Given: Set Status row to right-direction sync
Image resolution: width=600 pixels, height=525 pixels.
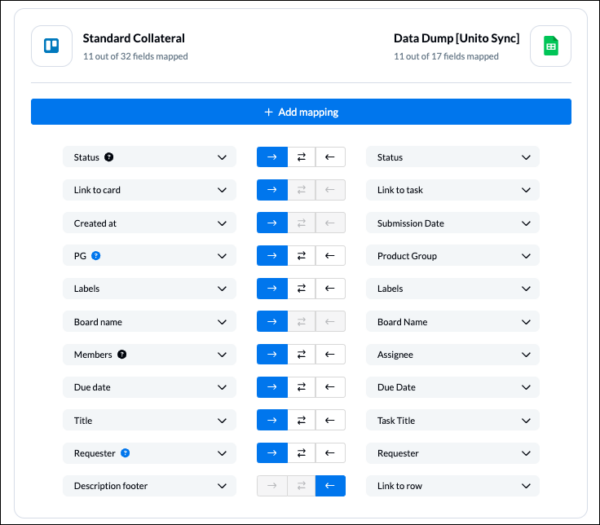Looking at the screenshot, I should (x=272, y=157).
